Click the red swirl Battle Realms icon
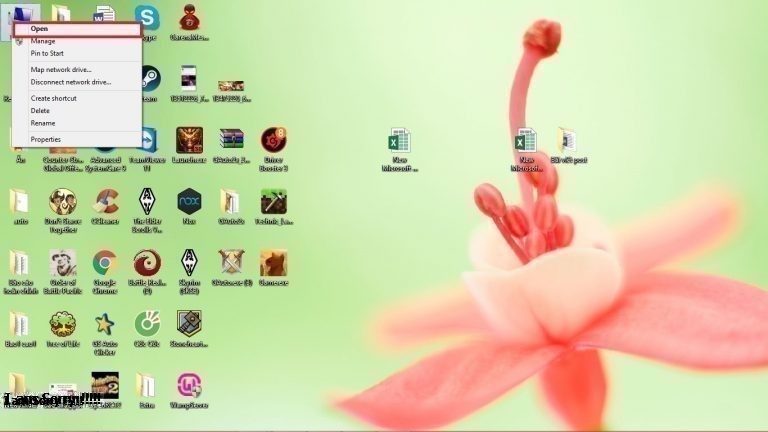This screenshot has height=432, width=768. pos(147,263)
